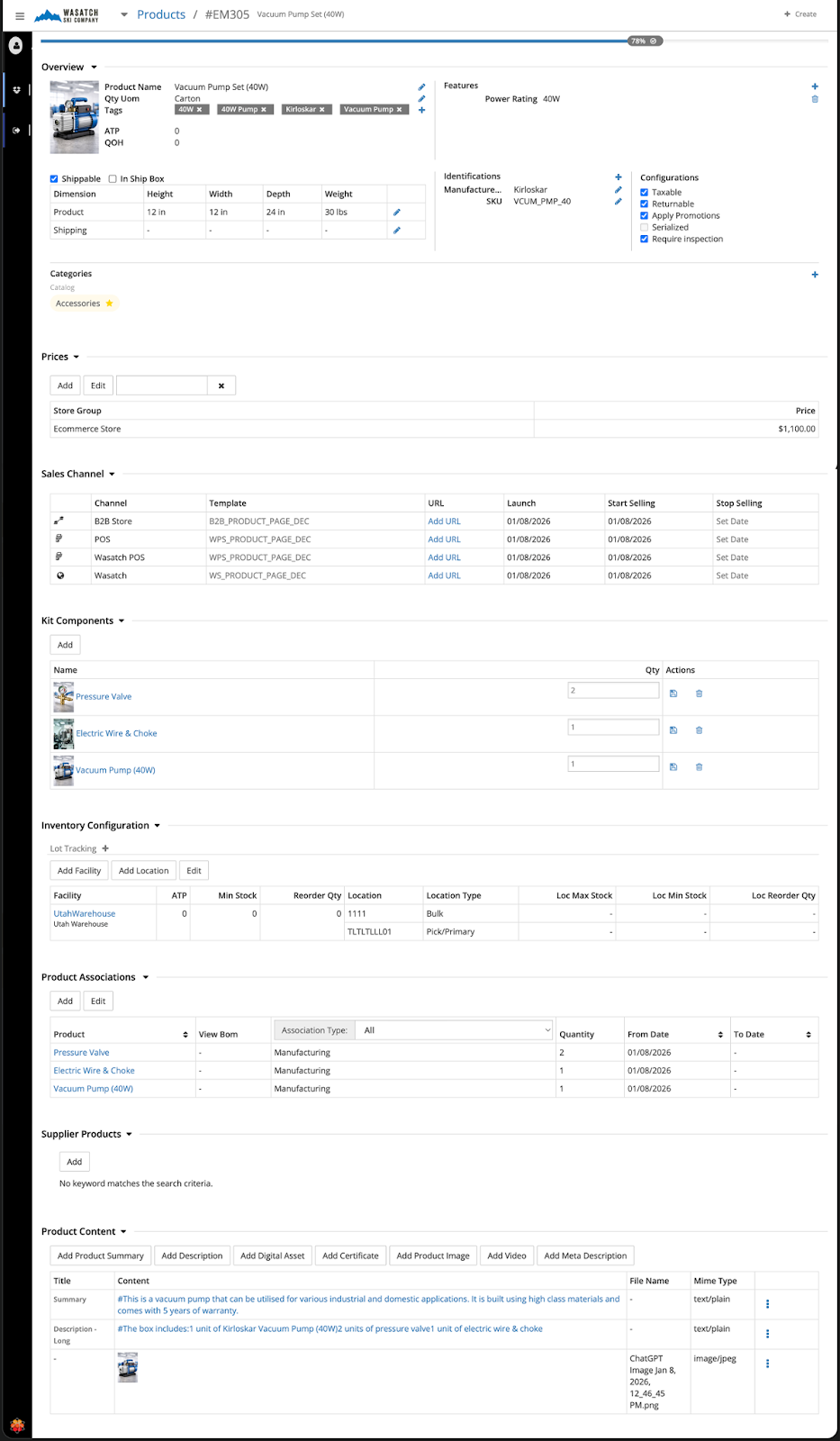Click Create in the top bar

coord(800,14)
